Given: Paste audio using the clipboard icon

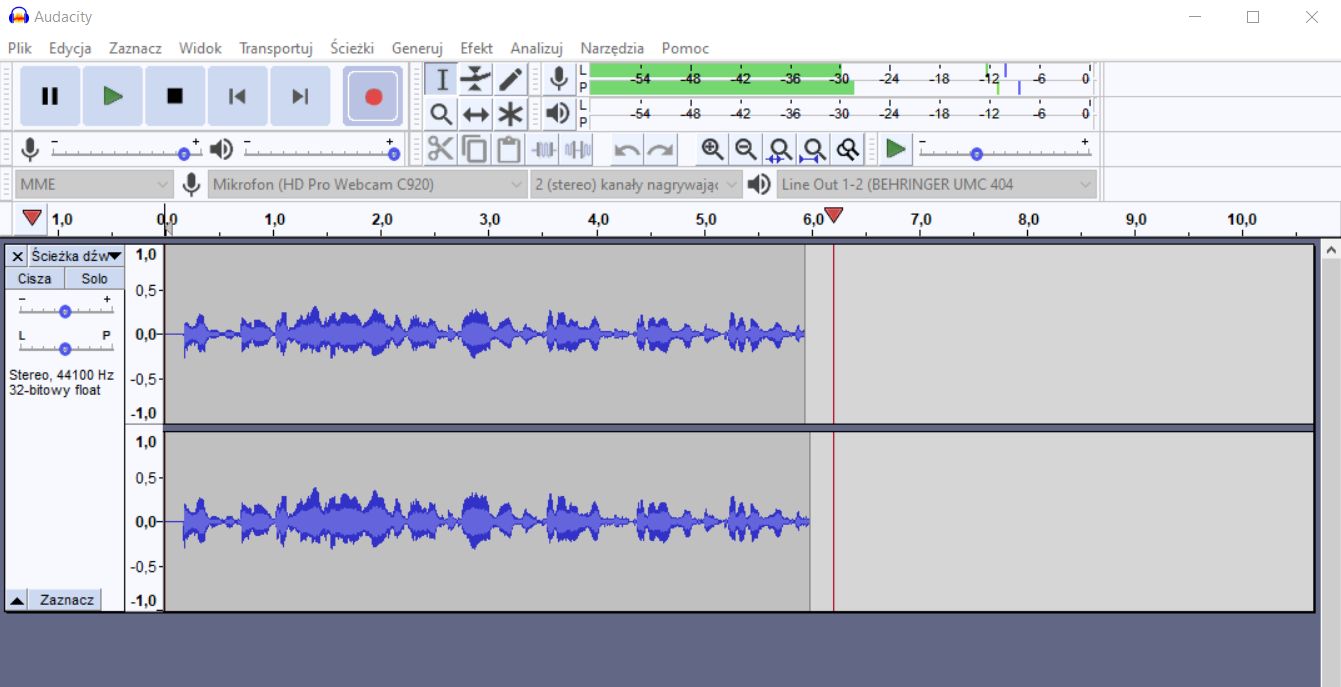Looking at the screenshot, I should click(507, 148).
